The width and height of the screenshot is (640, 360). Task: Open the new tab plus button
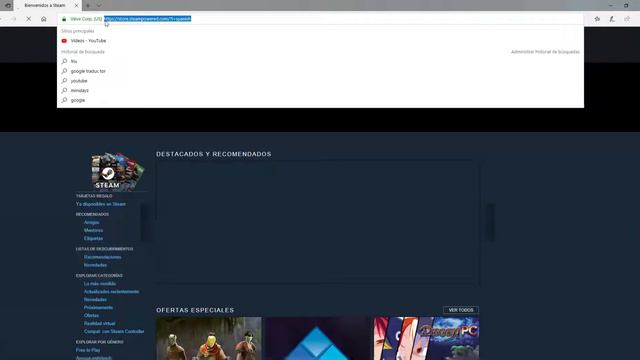click(x=88, y=6)
